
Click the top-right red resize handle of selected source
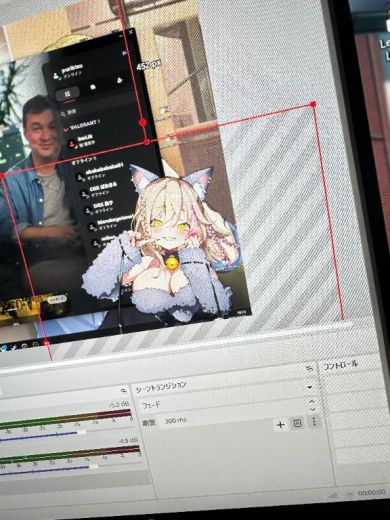coord(313,104)
